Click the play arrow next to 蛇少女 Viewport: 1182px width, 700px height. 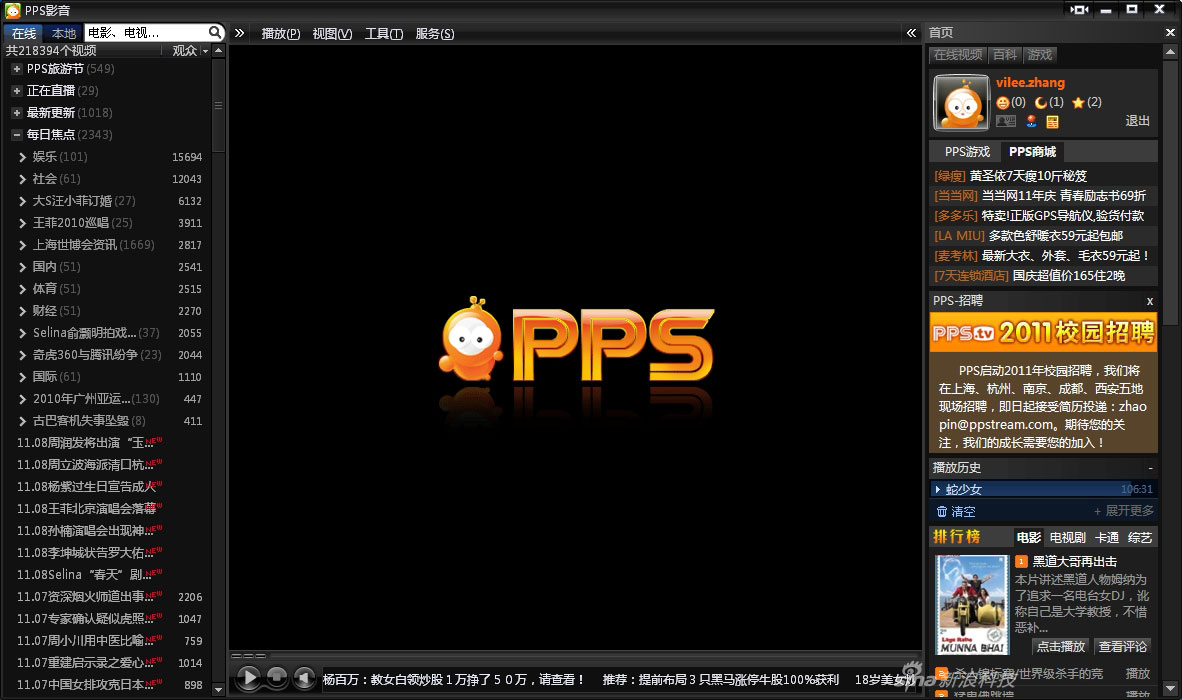coord(938,490)
